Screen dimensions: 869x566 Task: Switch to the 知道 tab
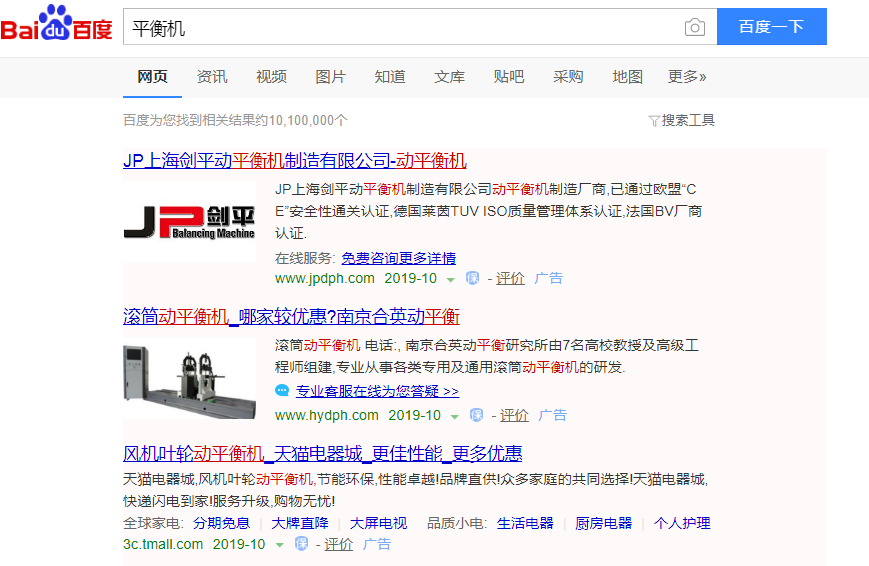click(390, 77)
